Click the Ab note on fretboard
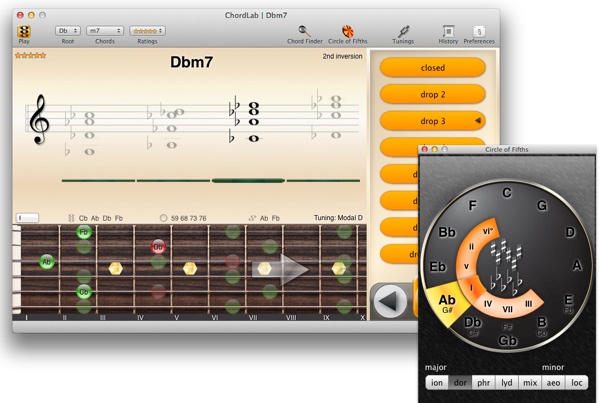Viewport: 600px width, 403px height. [46, 262]
